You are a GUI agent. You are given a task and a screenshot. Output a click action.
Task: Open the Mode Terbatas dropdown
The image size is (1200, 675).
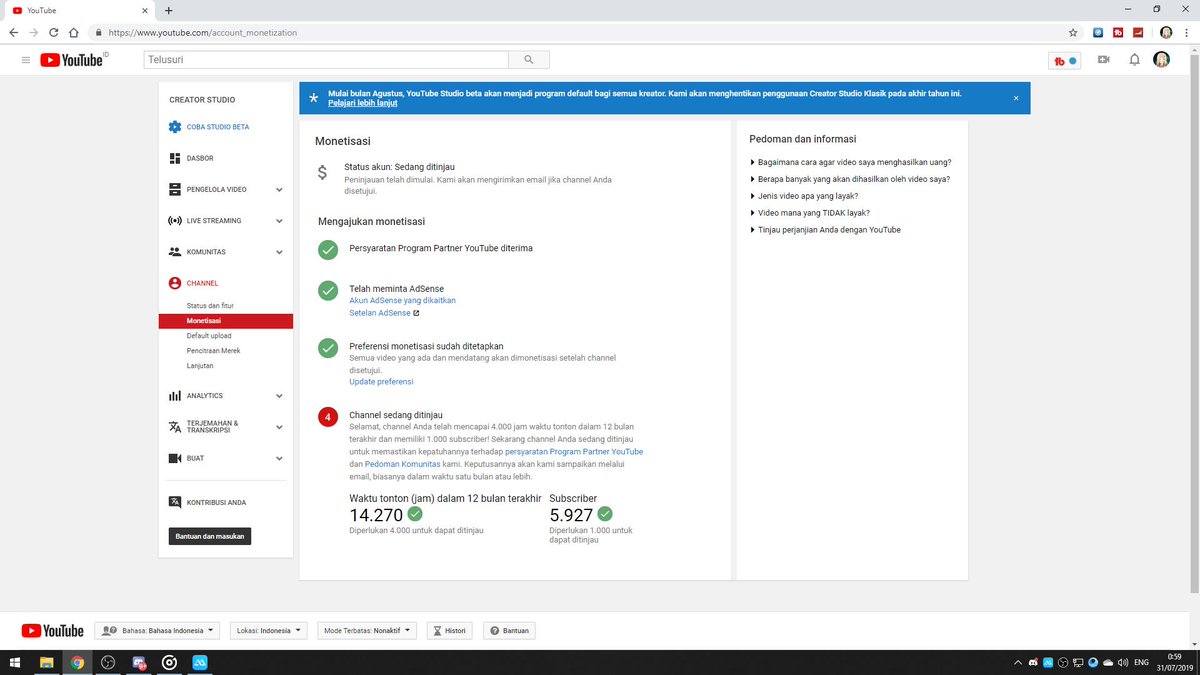[x=366, y=631]
